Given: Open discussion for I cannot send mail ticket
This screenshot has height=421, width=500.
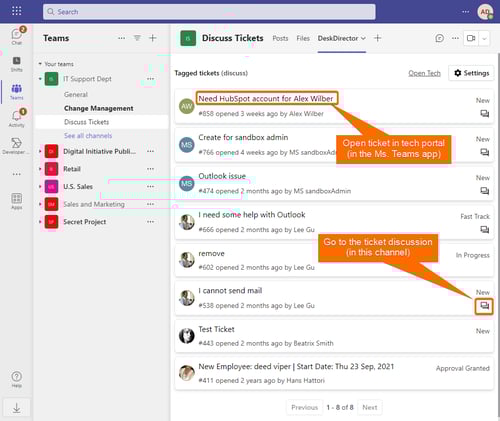Looking at the screenshot, I should 484,306.
